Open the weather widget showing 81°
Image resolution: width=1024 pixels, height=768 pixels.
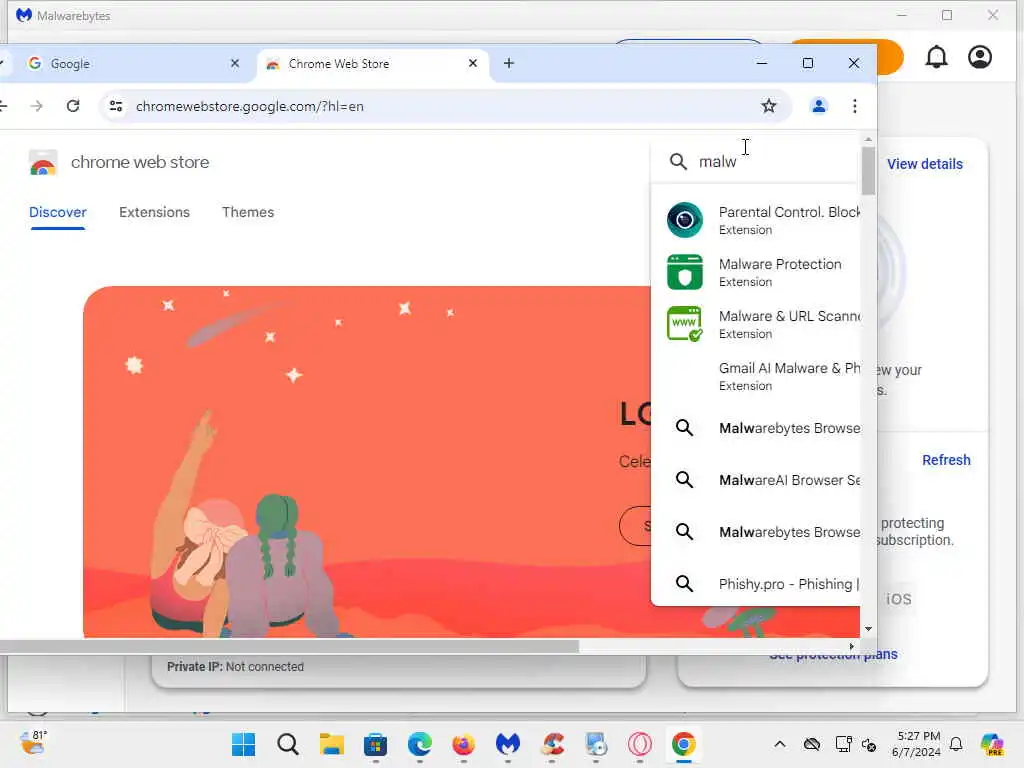33,743
